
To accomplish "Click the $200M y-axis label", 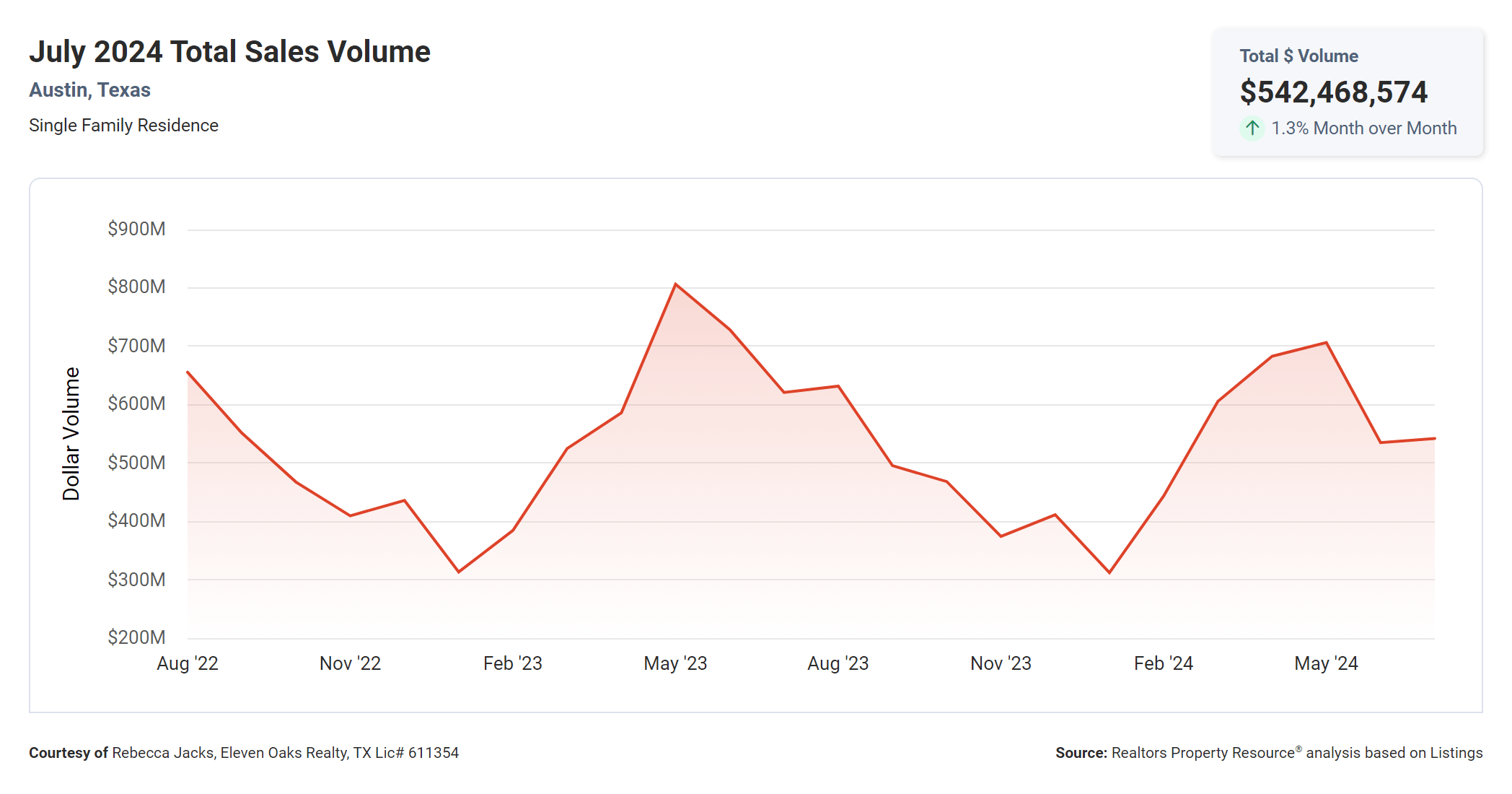I will [136, 637].
